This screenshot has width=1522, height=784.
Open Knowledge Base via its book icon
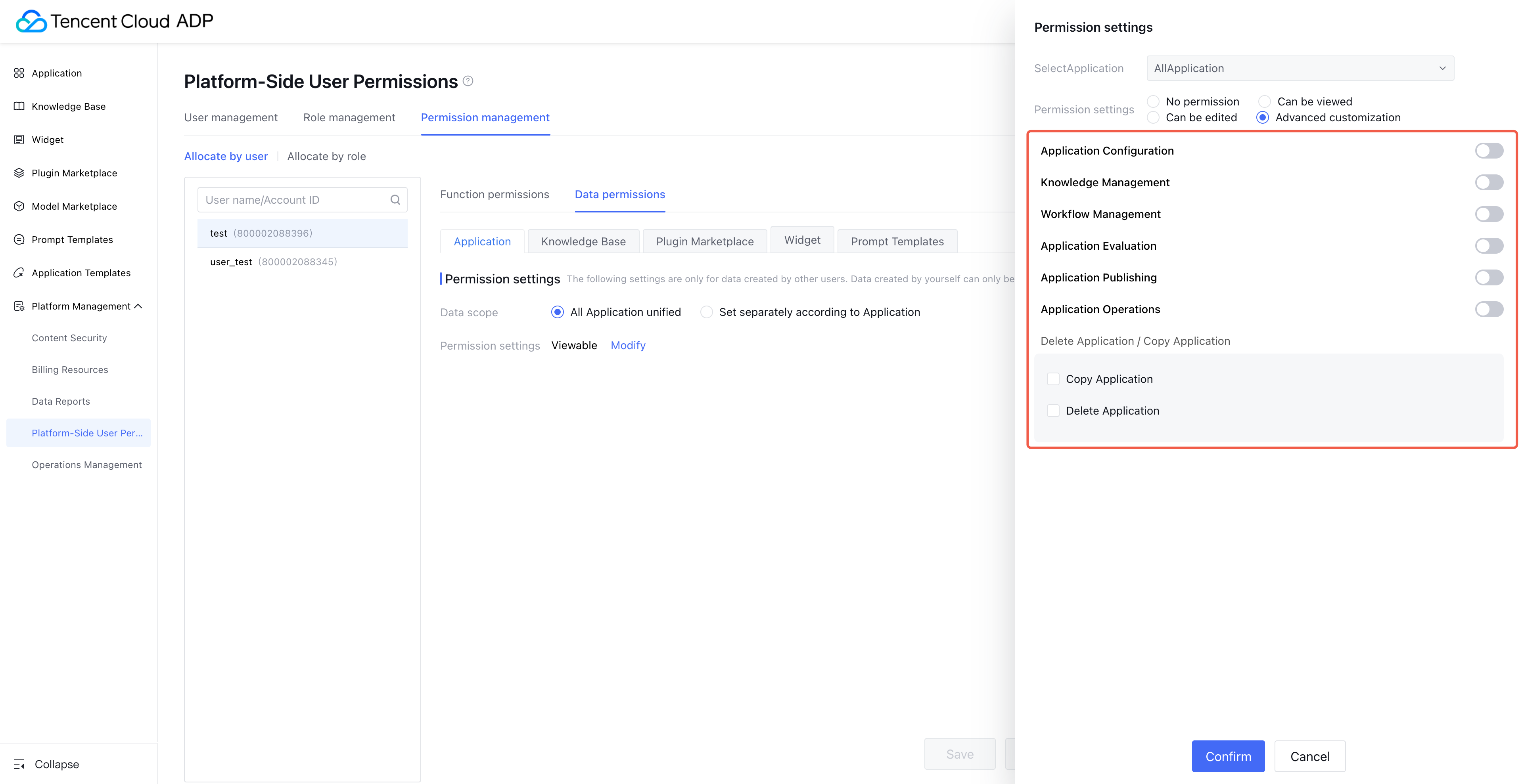[18, 106]
